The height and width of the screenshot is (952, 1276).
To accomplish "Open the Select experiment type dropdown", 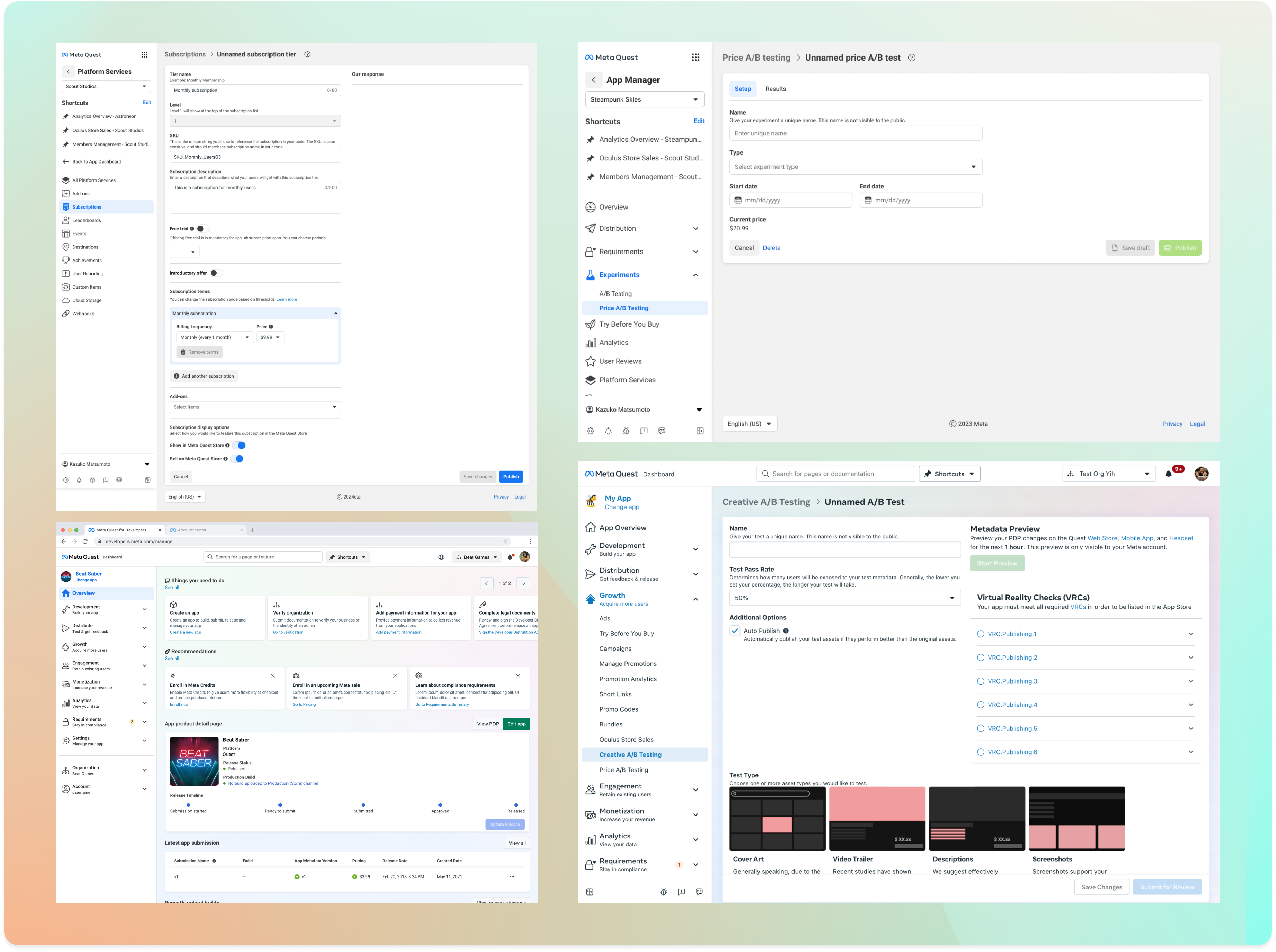I will pos(856,167).
